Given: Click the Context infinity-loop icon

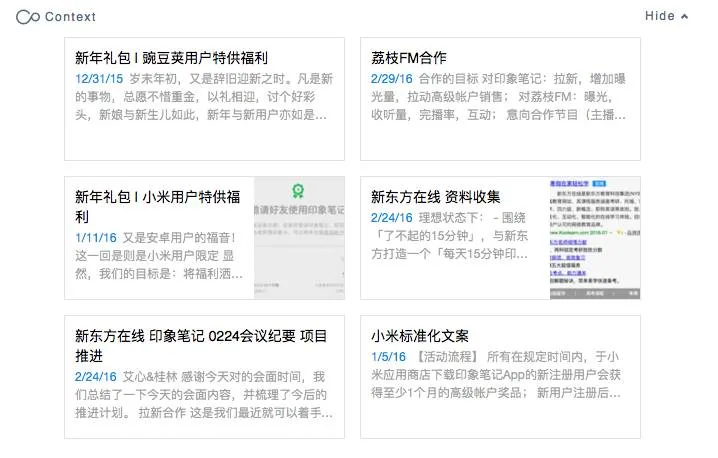Looking at the screenshot, I should [x=28, y=17].
